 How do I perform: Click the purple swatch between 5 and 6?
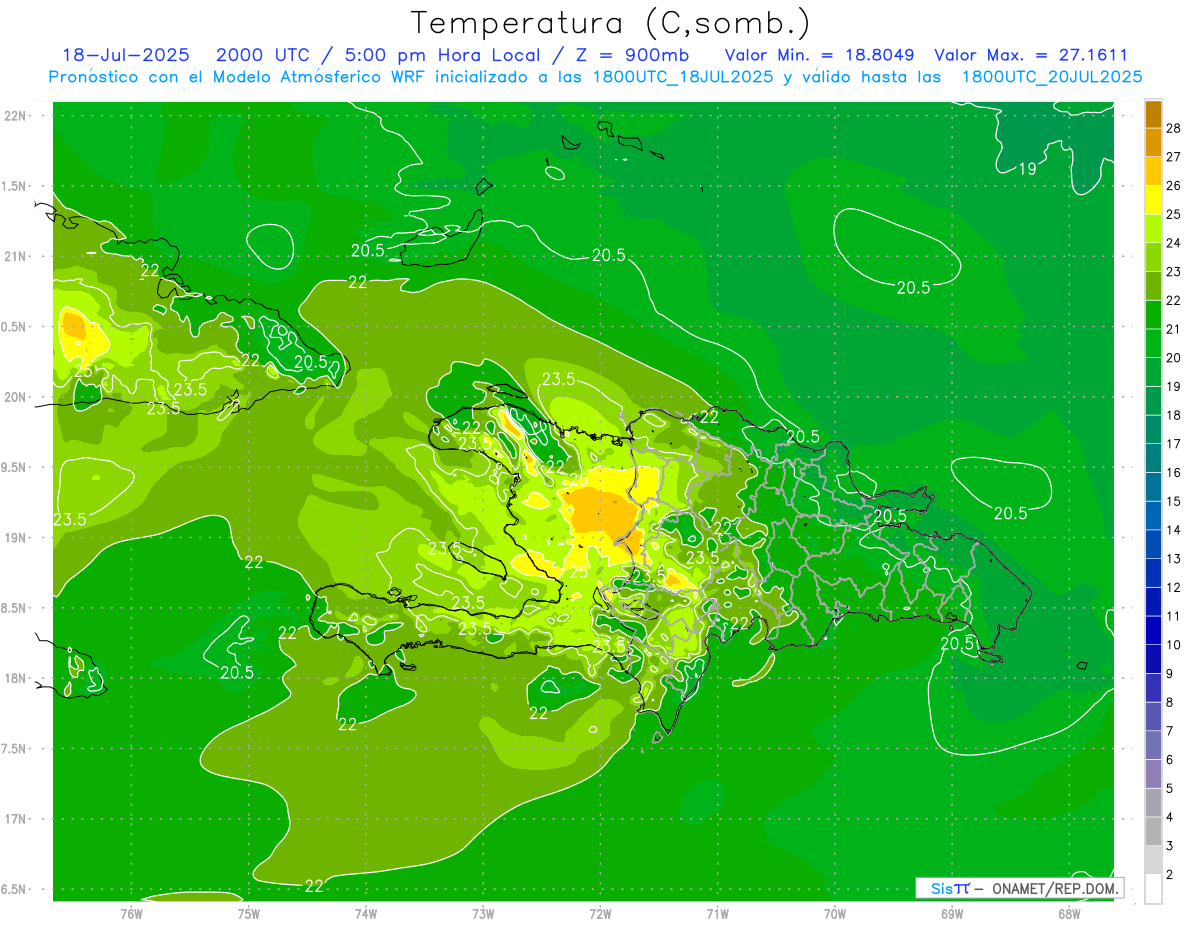tap(1153, 774)
